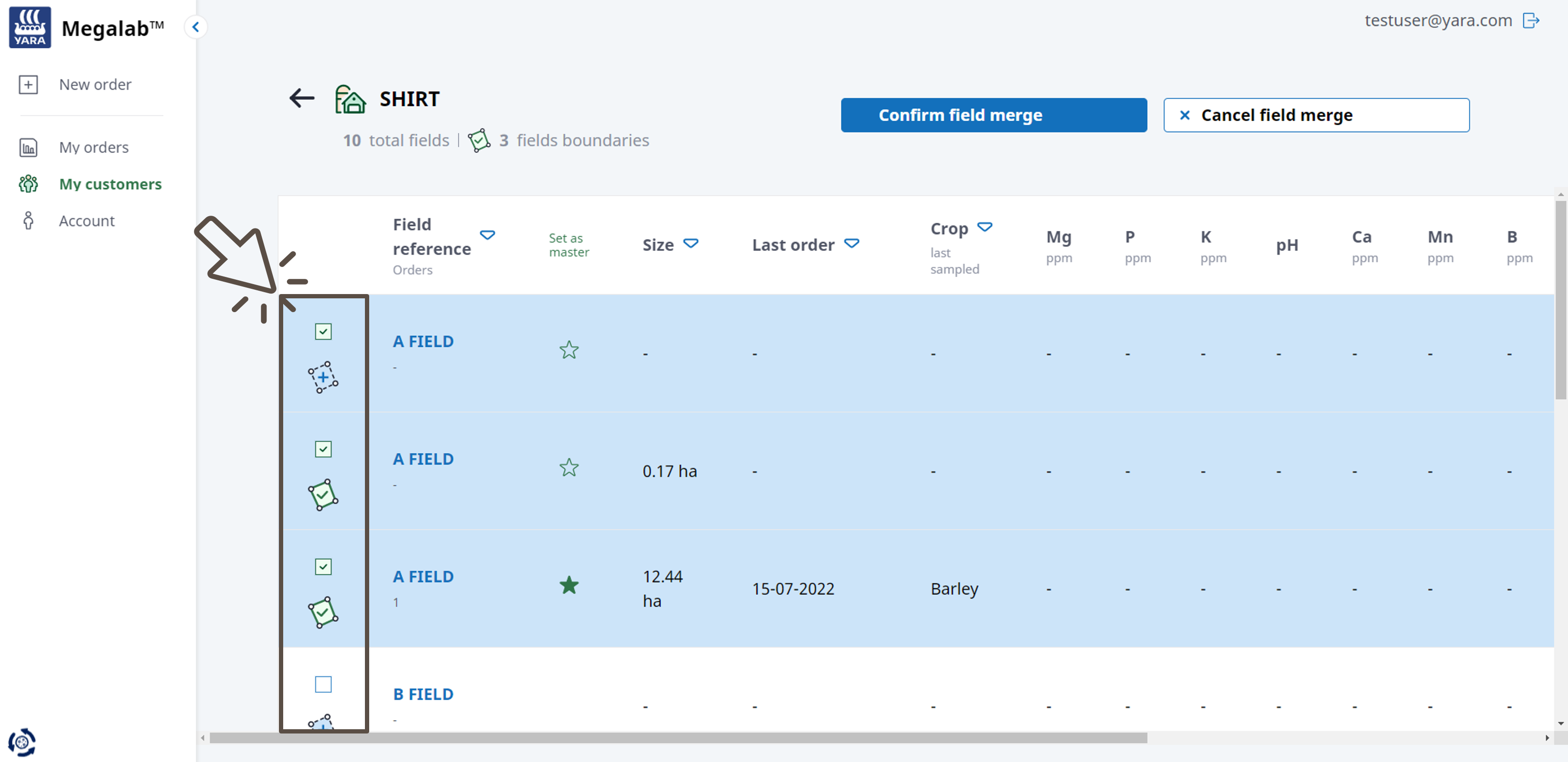1568x762 pixels.
Task: Click the filled master star for 12.44 ha field
Action: 569,585
